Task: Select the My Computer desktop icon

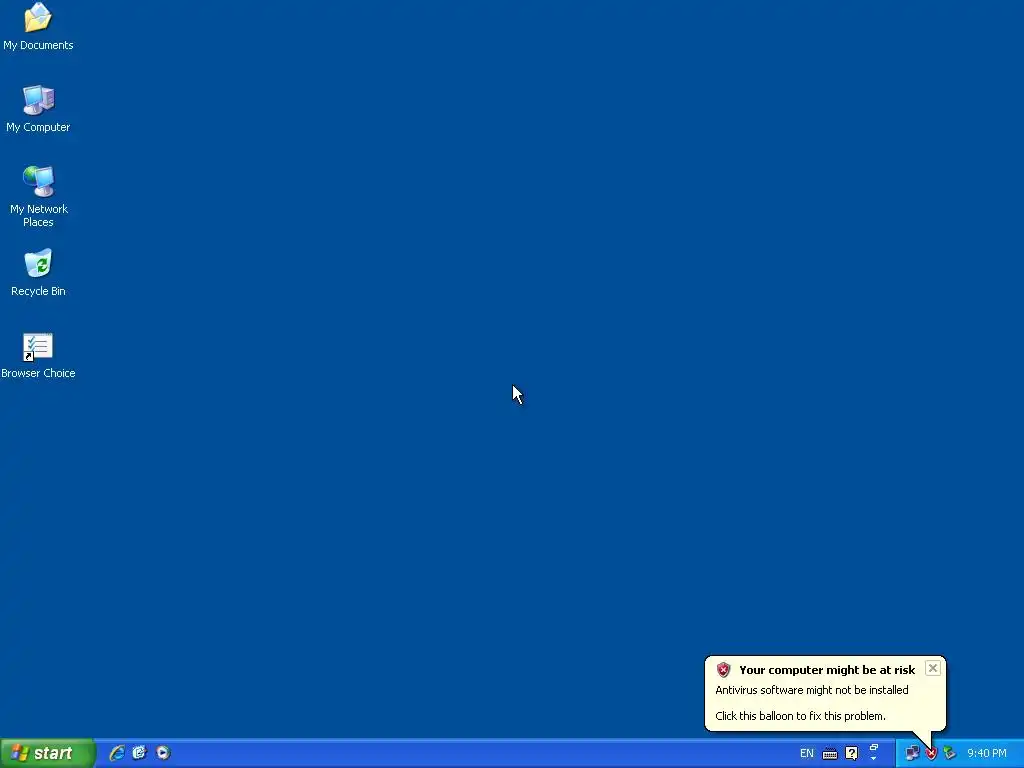Action: (38, 109)
